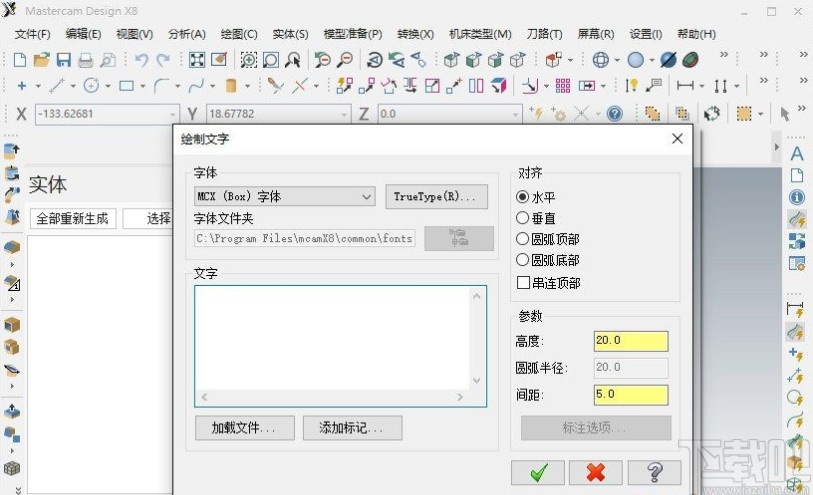Select the 圆弧底部 radio button
The height and width of the screenshot is (495, 813).
tap(523, 260)
